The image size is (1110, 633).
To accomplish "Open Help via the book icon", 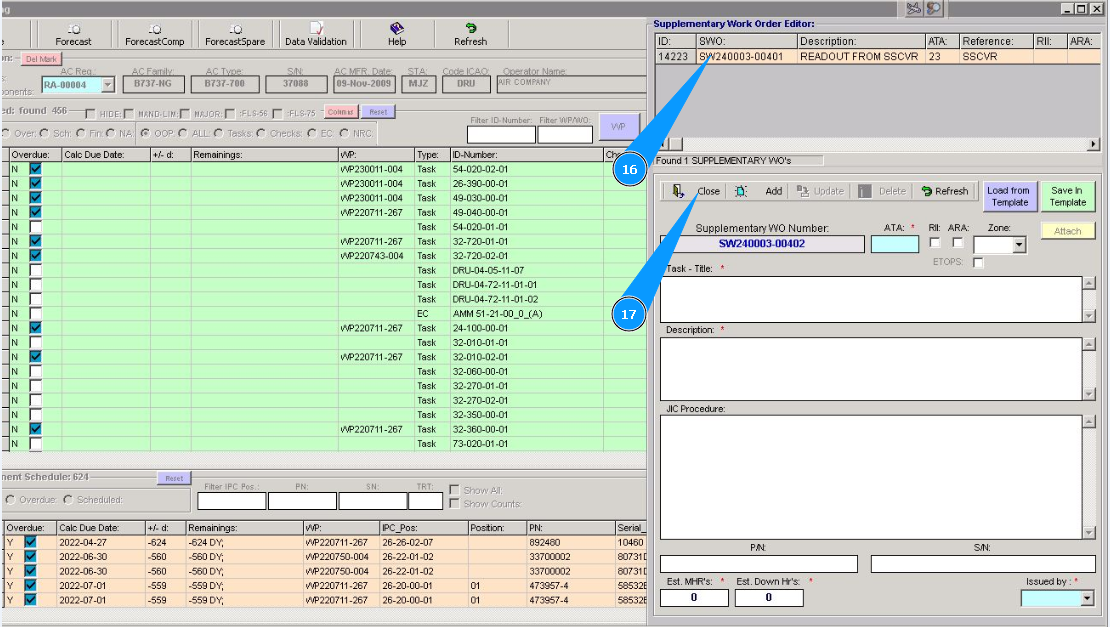I will (397, 35).
